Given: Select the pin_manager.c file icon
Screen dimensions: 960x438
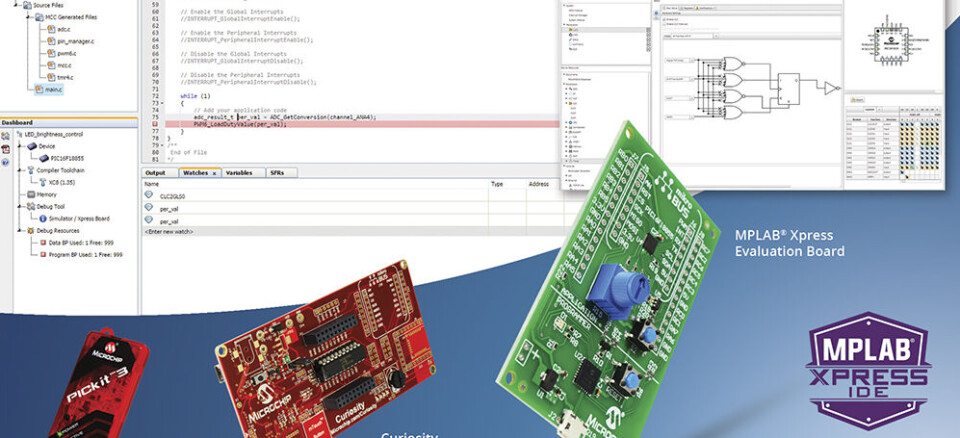Looking at the screenshot, I should pos(52,41).
